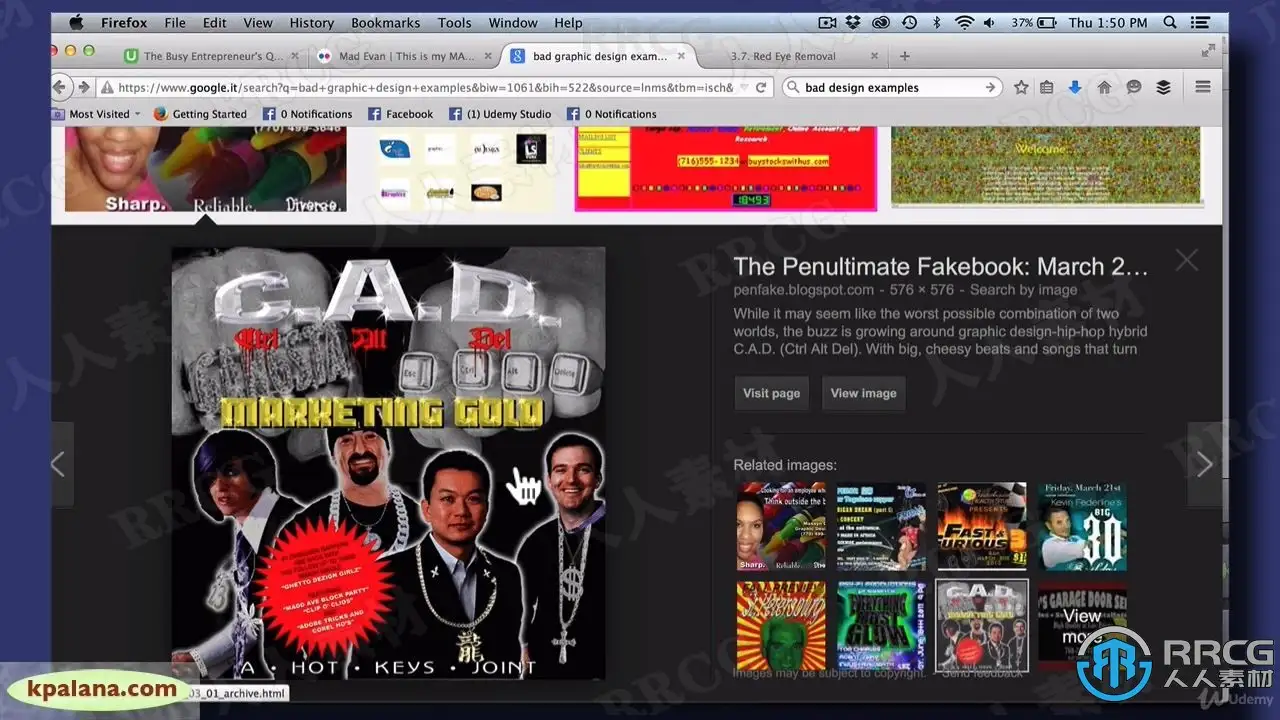Open the File menu
1280x720 pixels.
pyautogui.click(x=175, y=22)
